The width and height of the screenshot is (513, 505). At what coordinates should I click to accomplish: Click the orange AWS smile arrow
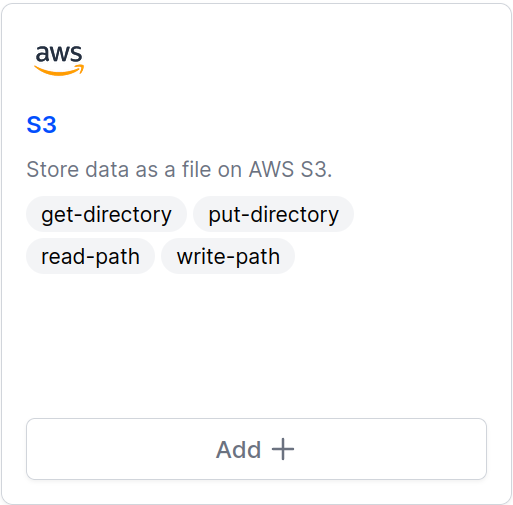(x=59, y=70)
